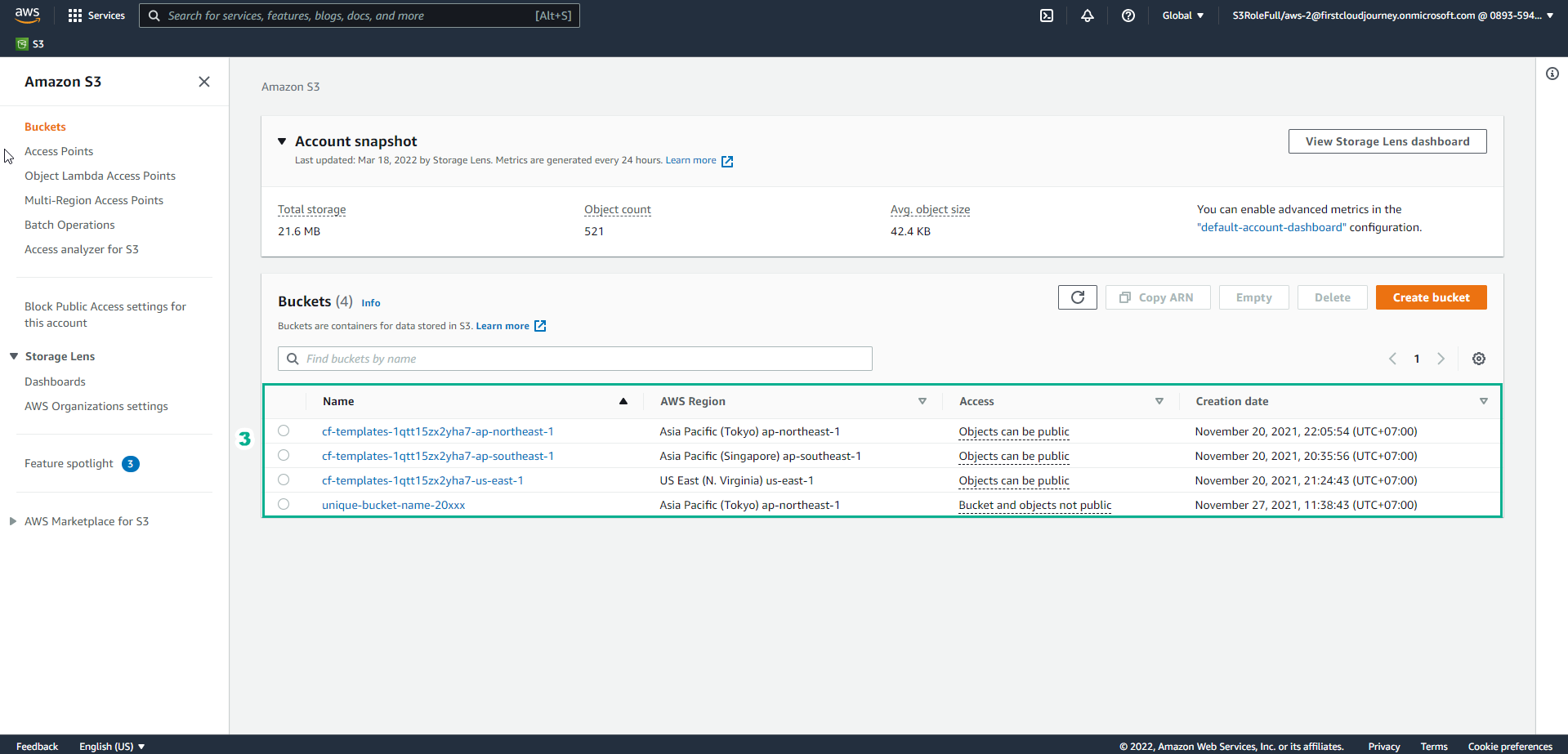Click Bucket and objects not public access text

point(1034,505)
